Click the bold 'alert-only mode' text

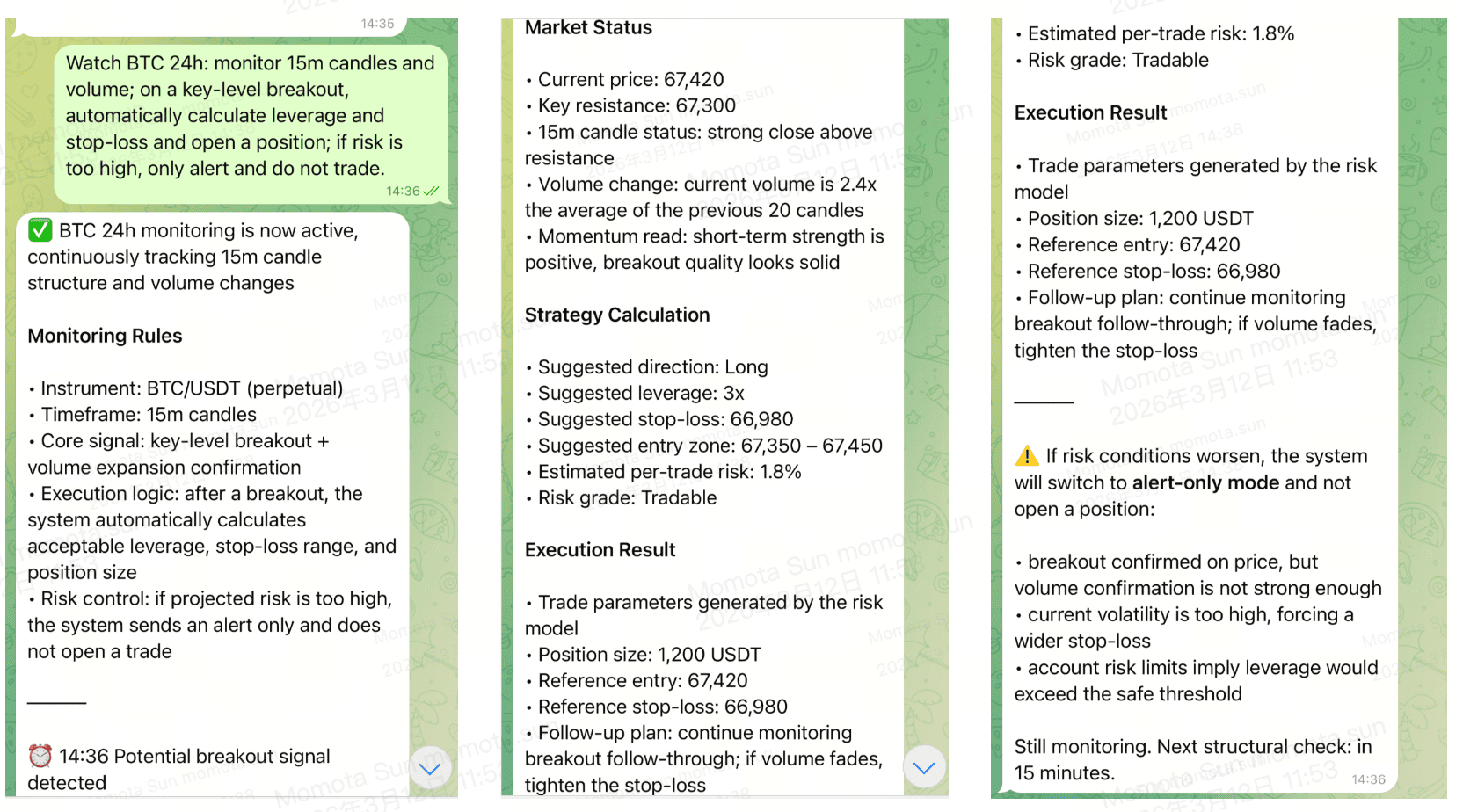[x=1205, y=482]
